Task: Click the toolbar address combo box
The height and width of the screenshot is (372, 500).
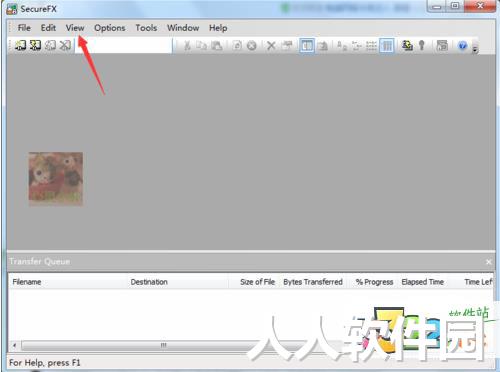Action: point(124,45)
